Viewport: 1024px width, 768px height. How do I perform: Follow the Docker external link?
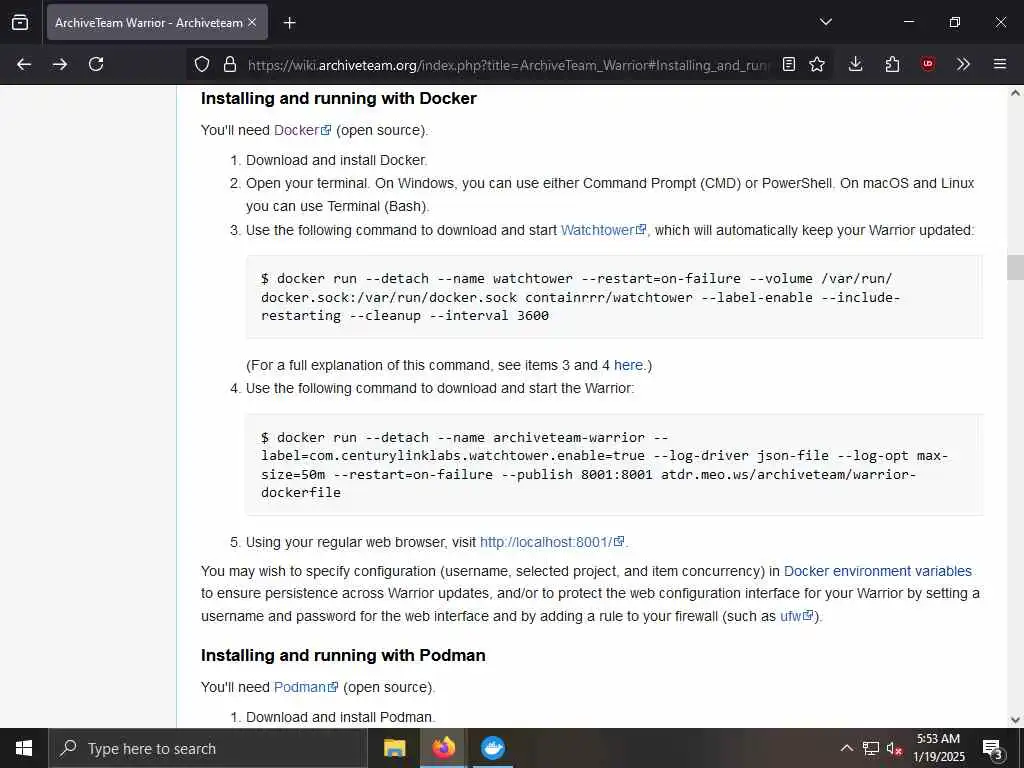tap(302, 130)
